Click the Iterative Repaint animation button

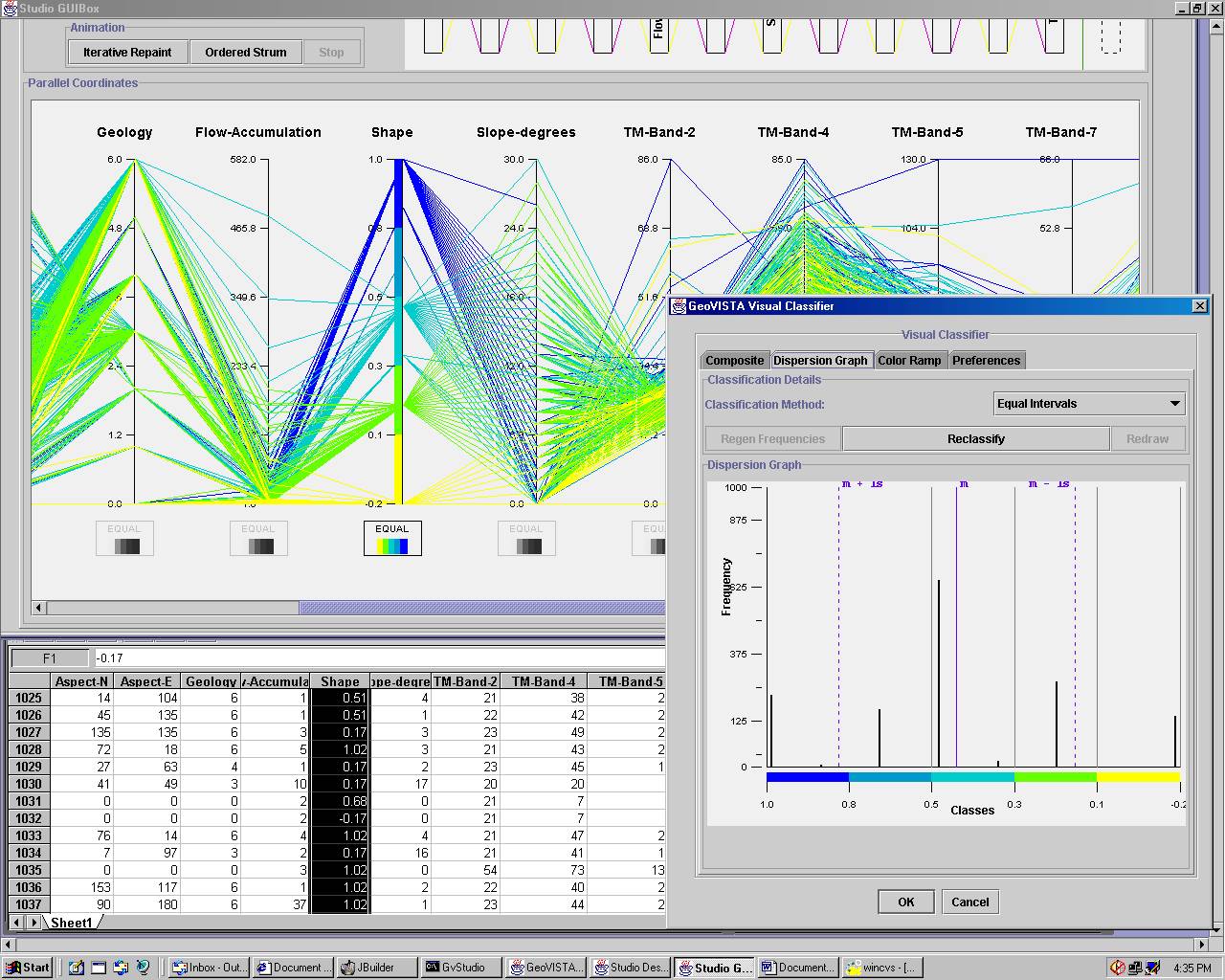127,52
